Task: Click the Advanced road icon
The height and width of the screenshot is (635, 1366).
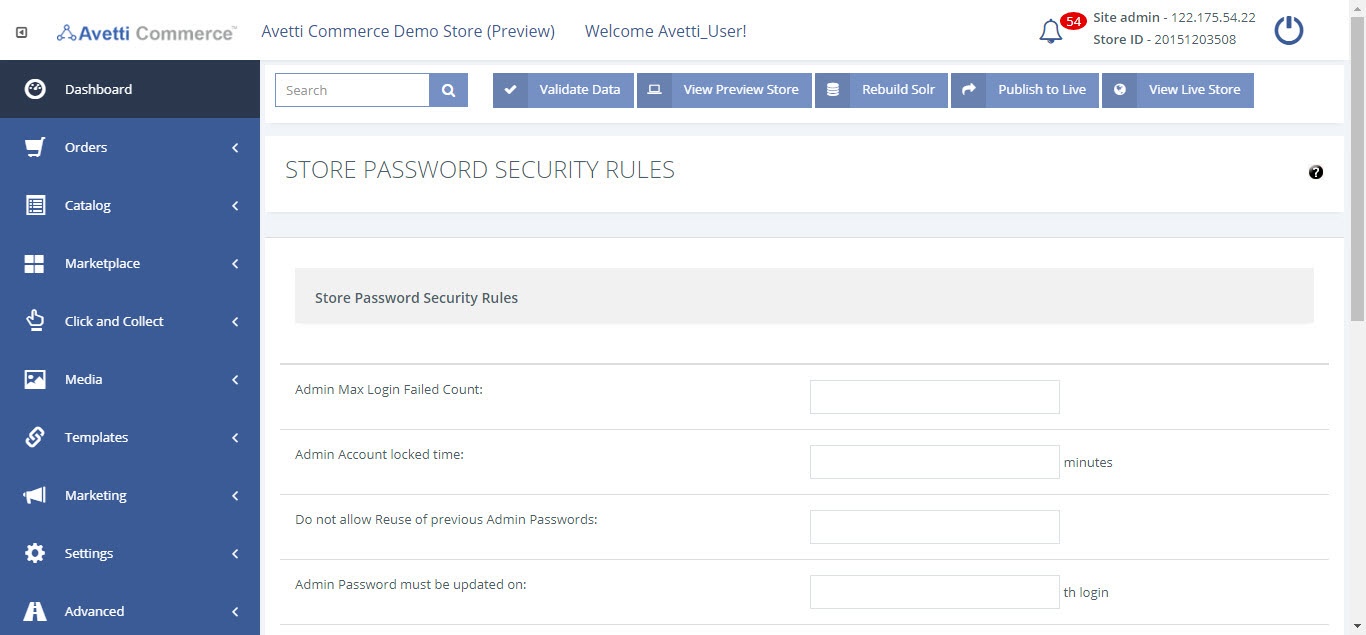Action: pos(35,611)
